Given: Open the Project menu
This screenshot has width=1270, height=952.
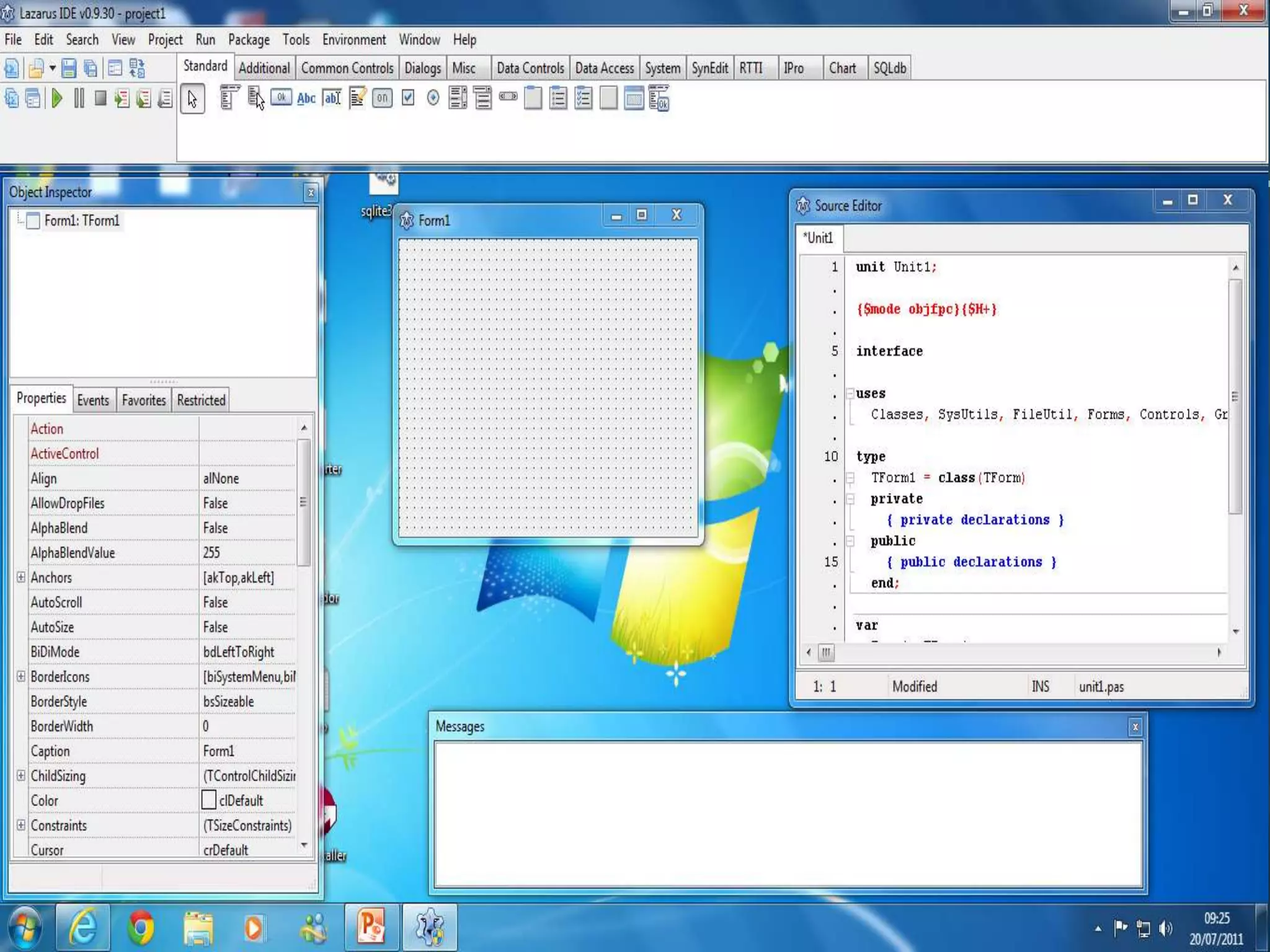Looking at the screenshot, I should point(165,40).
